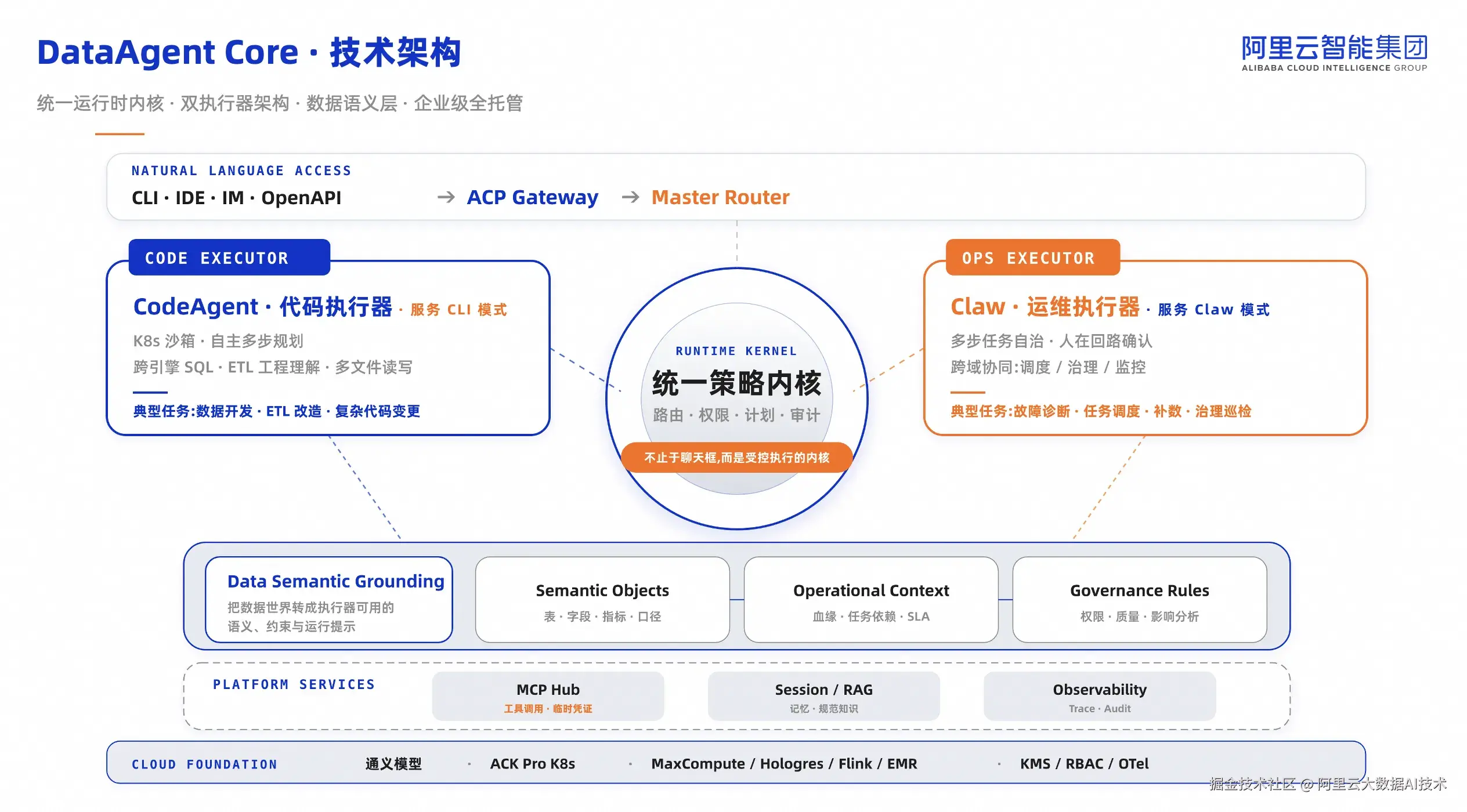Click the 跨域协同:调度 / 治理 / 监控 line
The image size is (1467, 812).
pyautogui.click(x=1048, y=367)
